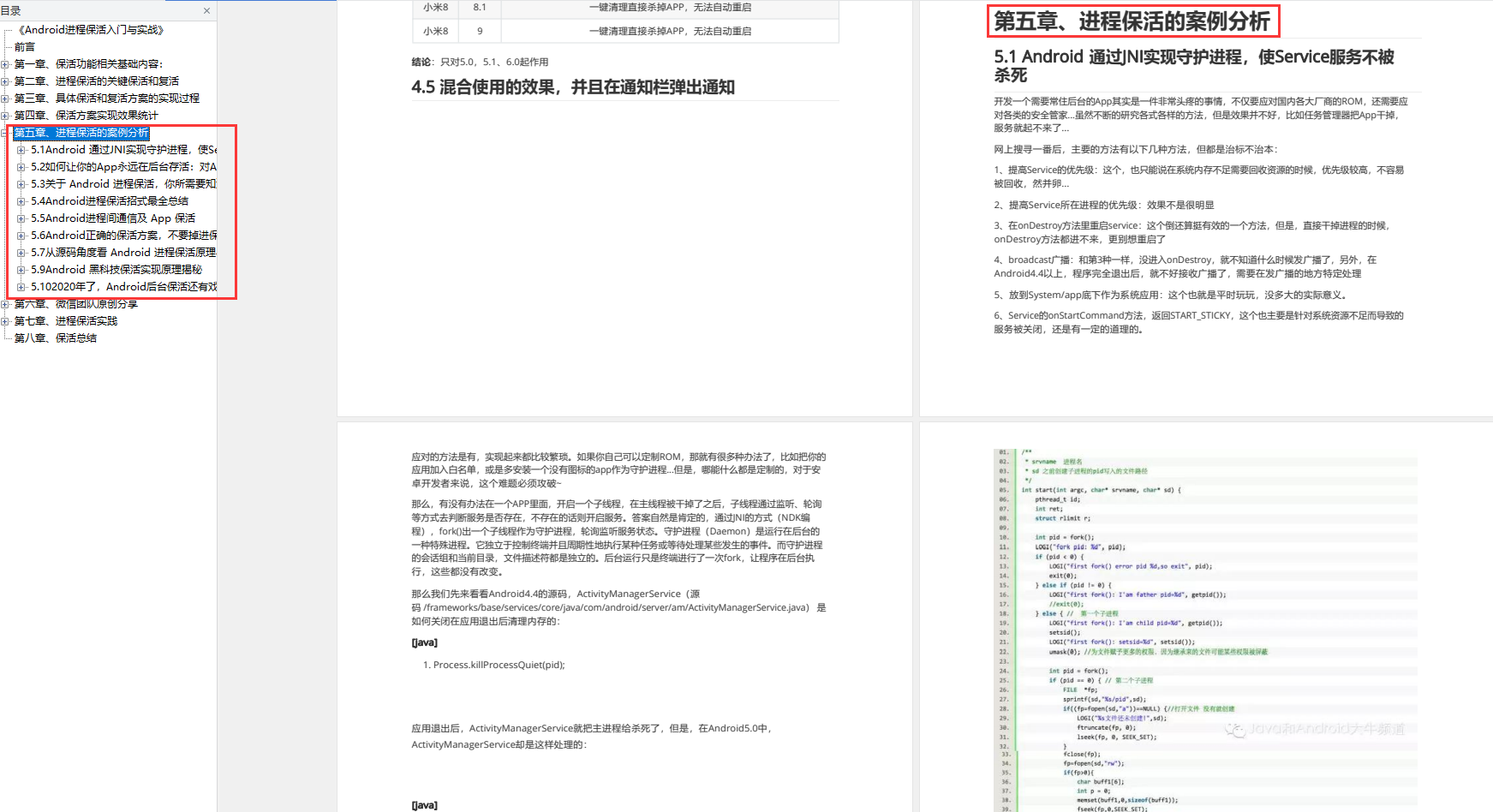Click heading 5.1 Android 通过JNI实现守护进程
Screen dimensions: 1493x812
1194,66
